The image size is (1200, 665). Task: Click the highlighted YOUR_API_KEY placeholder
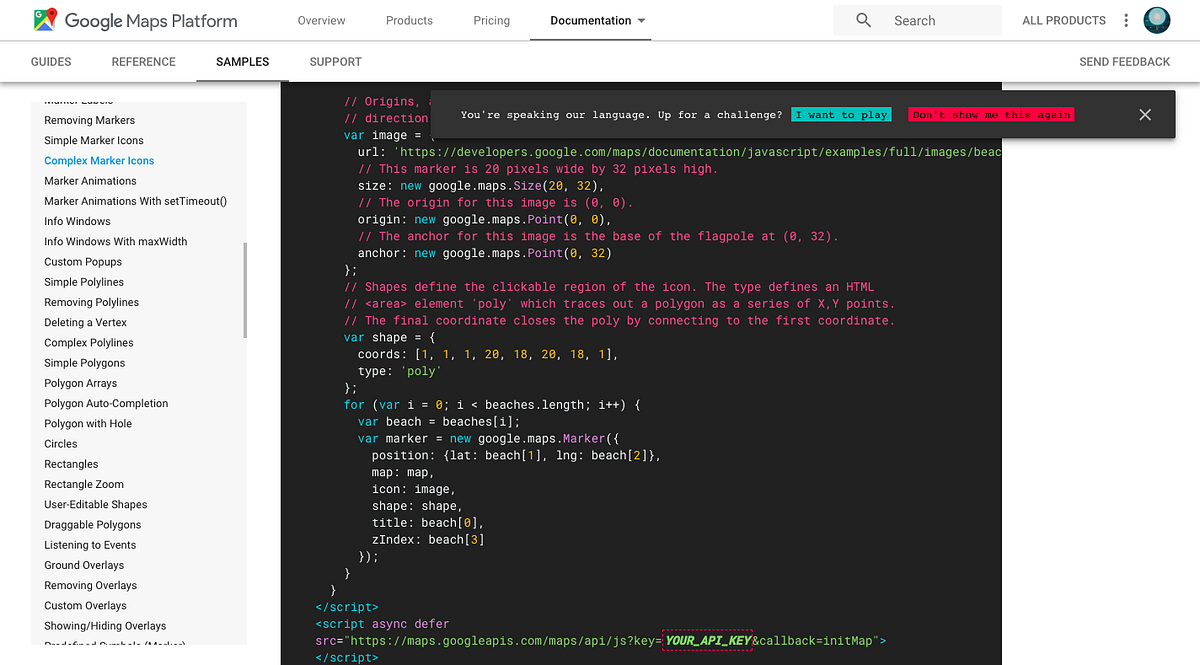707,640
